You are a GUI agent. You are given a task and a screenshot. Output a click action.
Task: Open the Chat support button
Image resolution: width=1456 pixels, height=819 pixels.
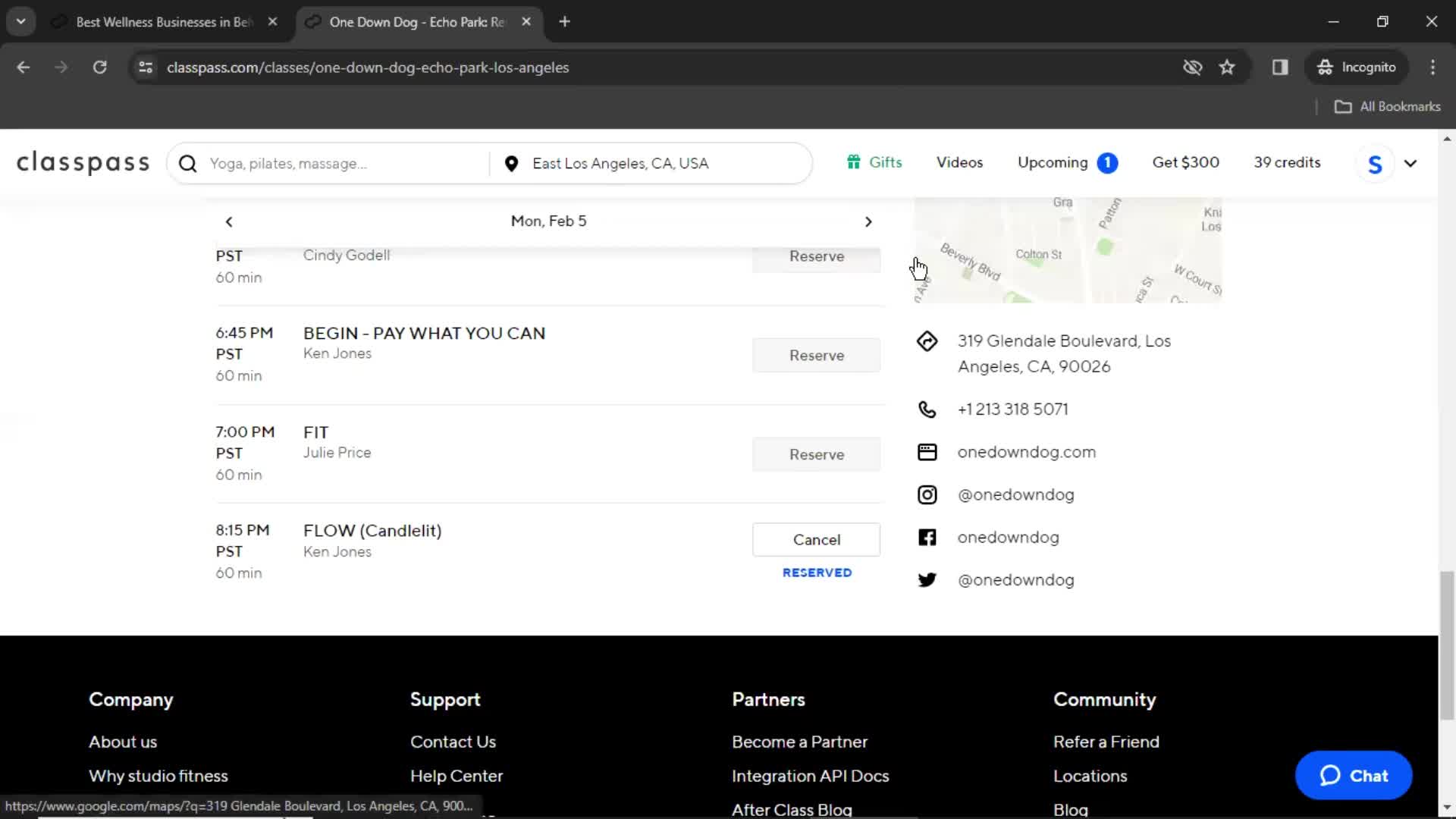(x=1353, y=776)
